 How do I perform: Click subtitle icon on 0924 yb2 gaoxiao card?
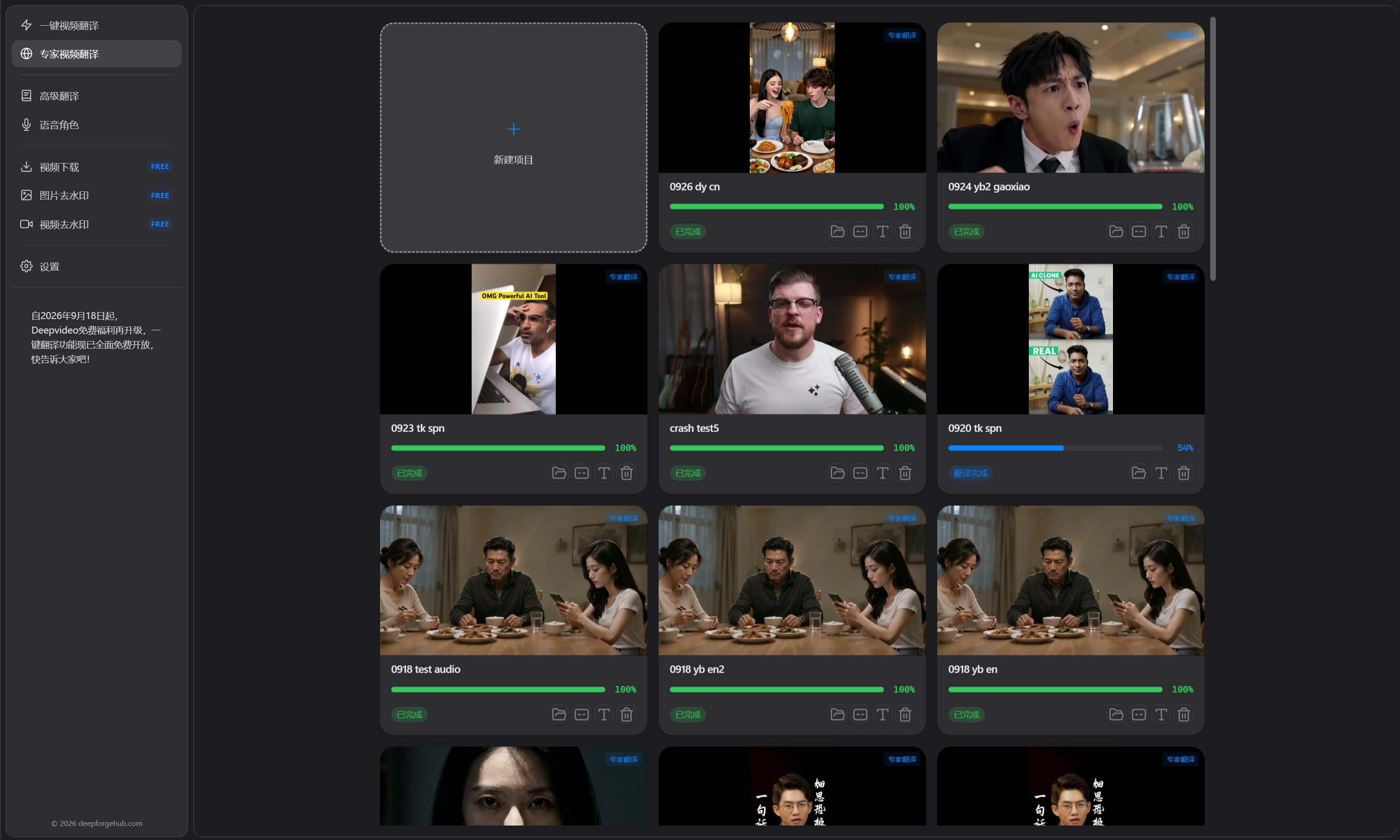point(1138,232)
